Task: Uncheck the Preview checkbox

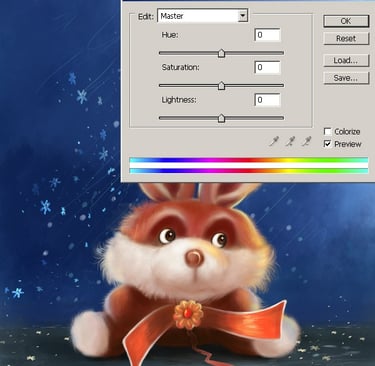Action: click(x=328, y=144)
